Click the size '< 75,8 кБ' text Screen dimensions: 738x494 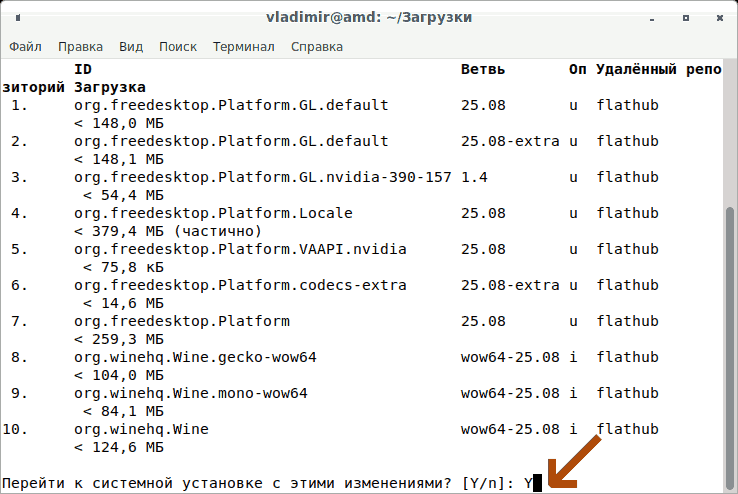tap(123, 267)
